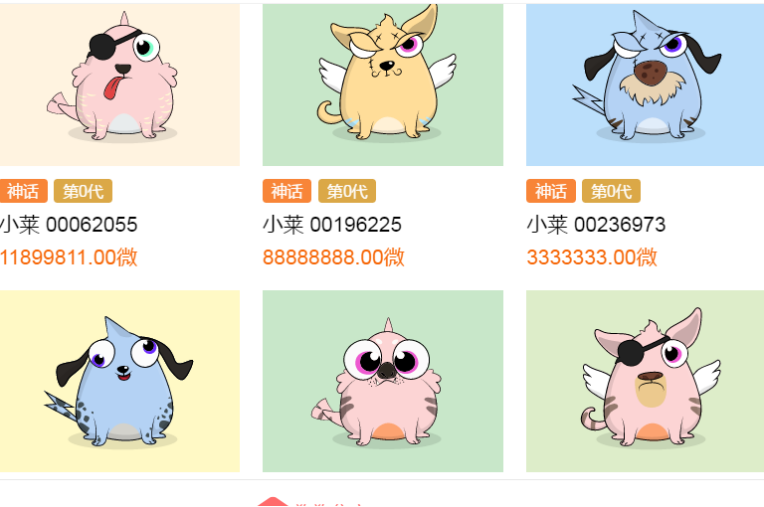764x507 pixels.
Task: Click the 神话 tag above 小莱 00062055
Action: 23,191
